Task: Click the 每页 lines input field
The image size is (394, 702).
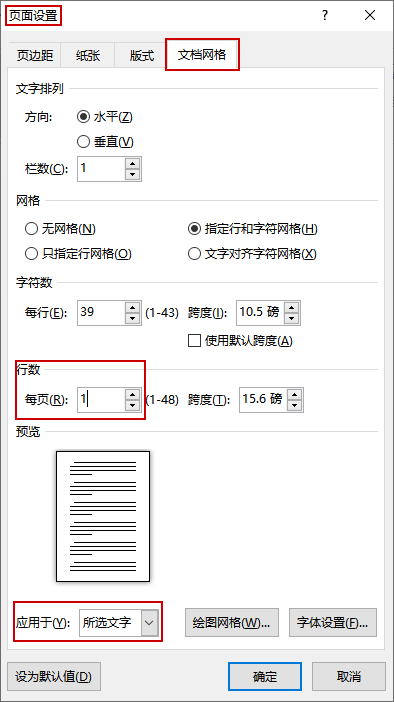Action: coord(101,399)
